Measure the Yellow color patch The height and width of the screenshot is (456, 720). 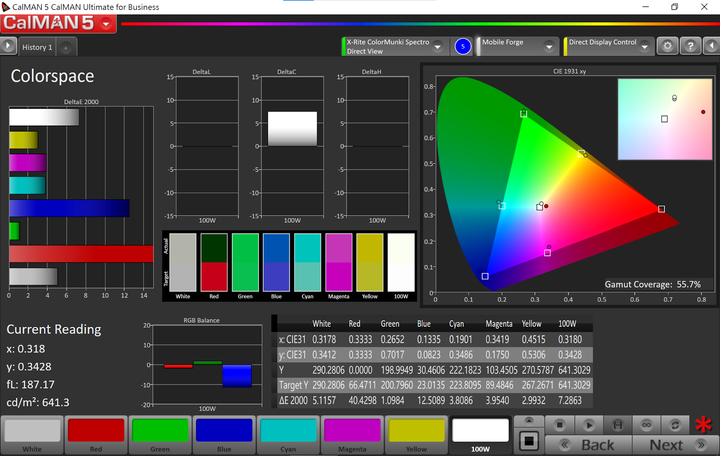(x=416, y=435)
